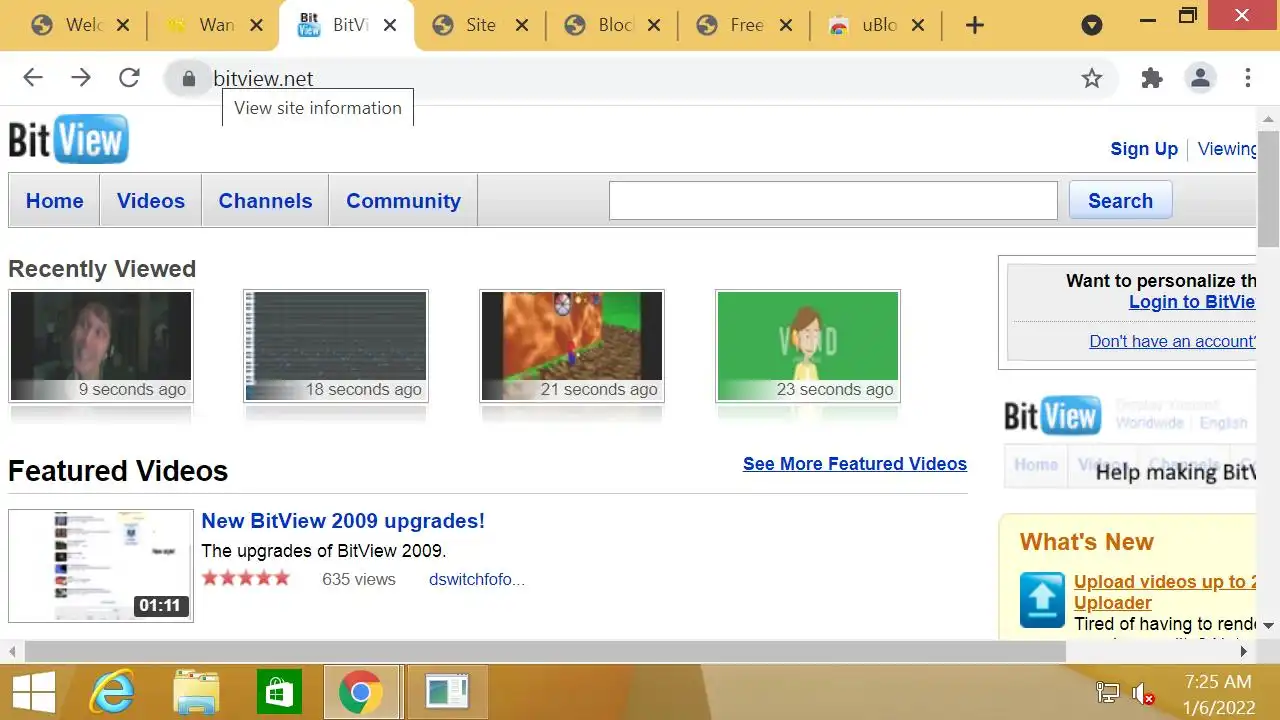Open the Community navigation item
The image size is (1280, 720).
[x=403, y=200]
